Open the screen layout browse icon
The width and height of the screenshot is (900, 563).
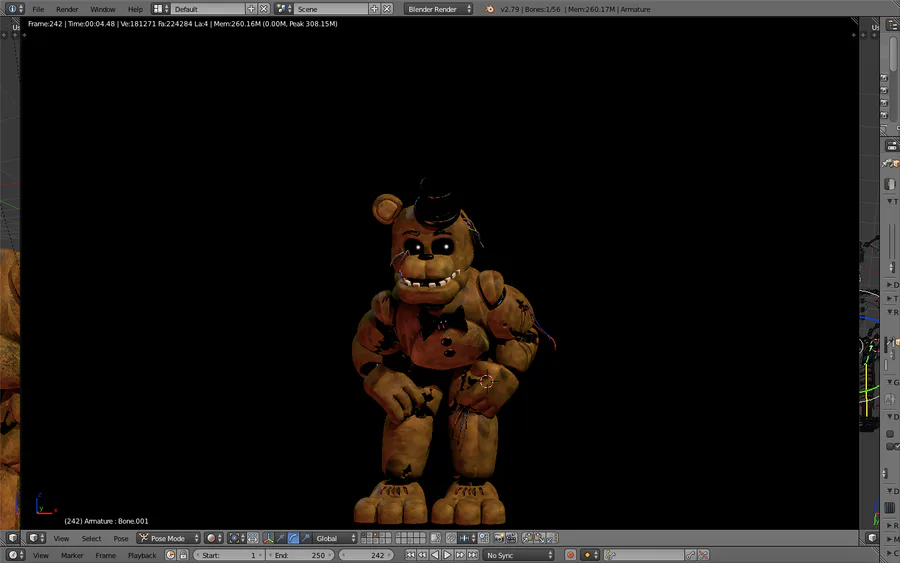coord(160,9)
